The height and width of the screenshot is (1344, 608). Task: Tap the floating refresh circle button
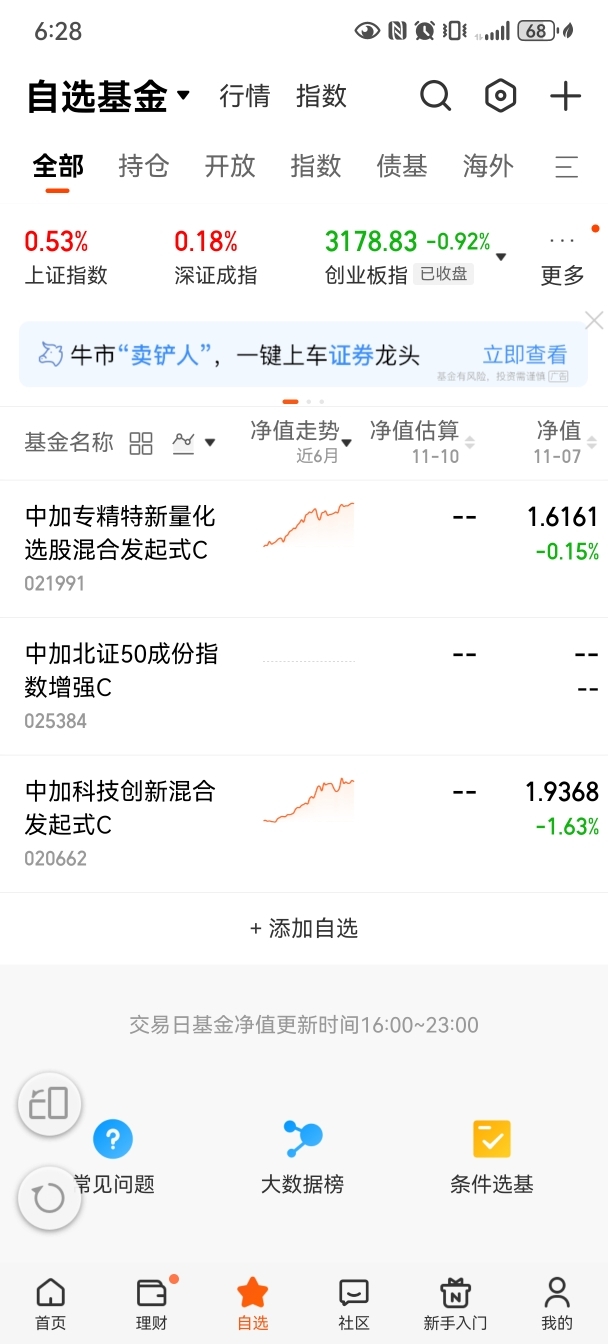49,1197
